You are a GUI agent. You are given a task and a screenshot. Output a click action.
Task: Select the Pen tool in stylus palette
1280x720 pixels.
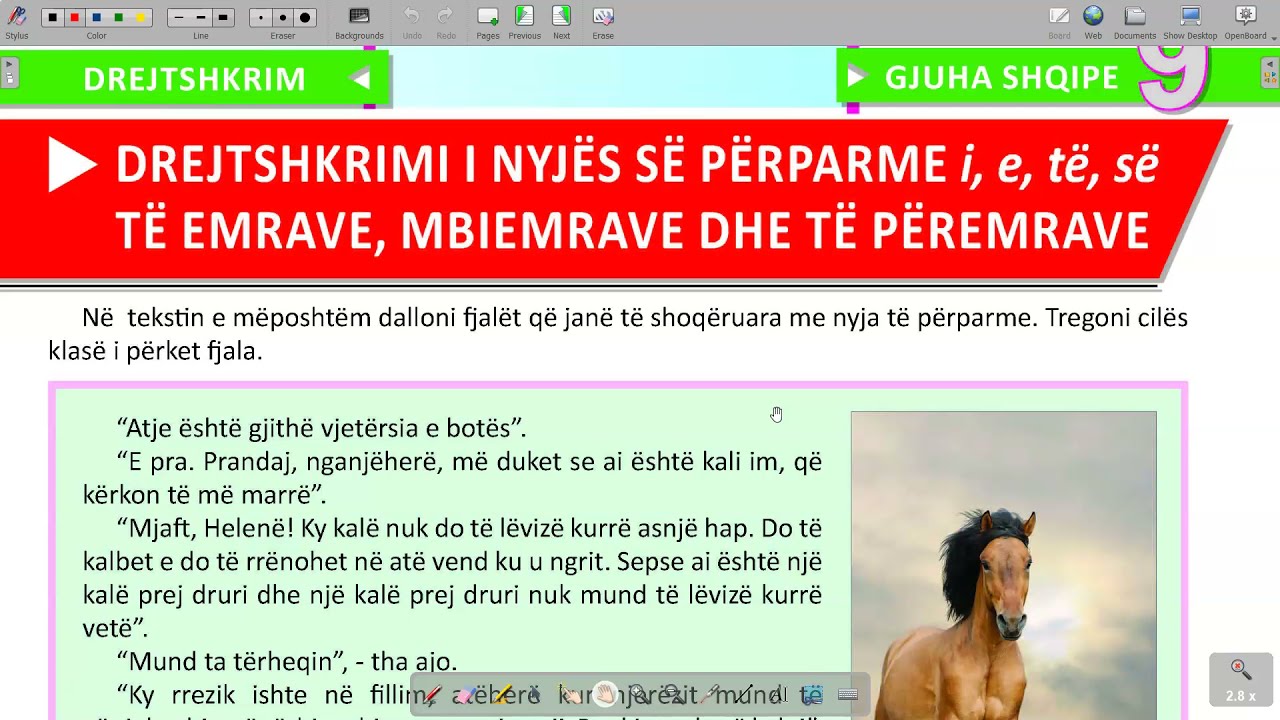click(432, 695)
